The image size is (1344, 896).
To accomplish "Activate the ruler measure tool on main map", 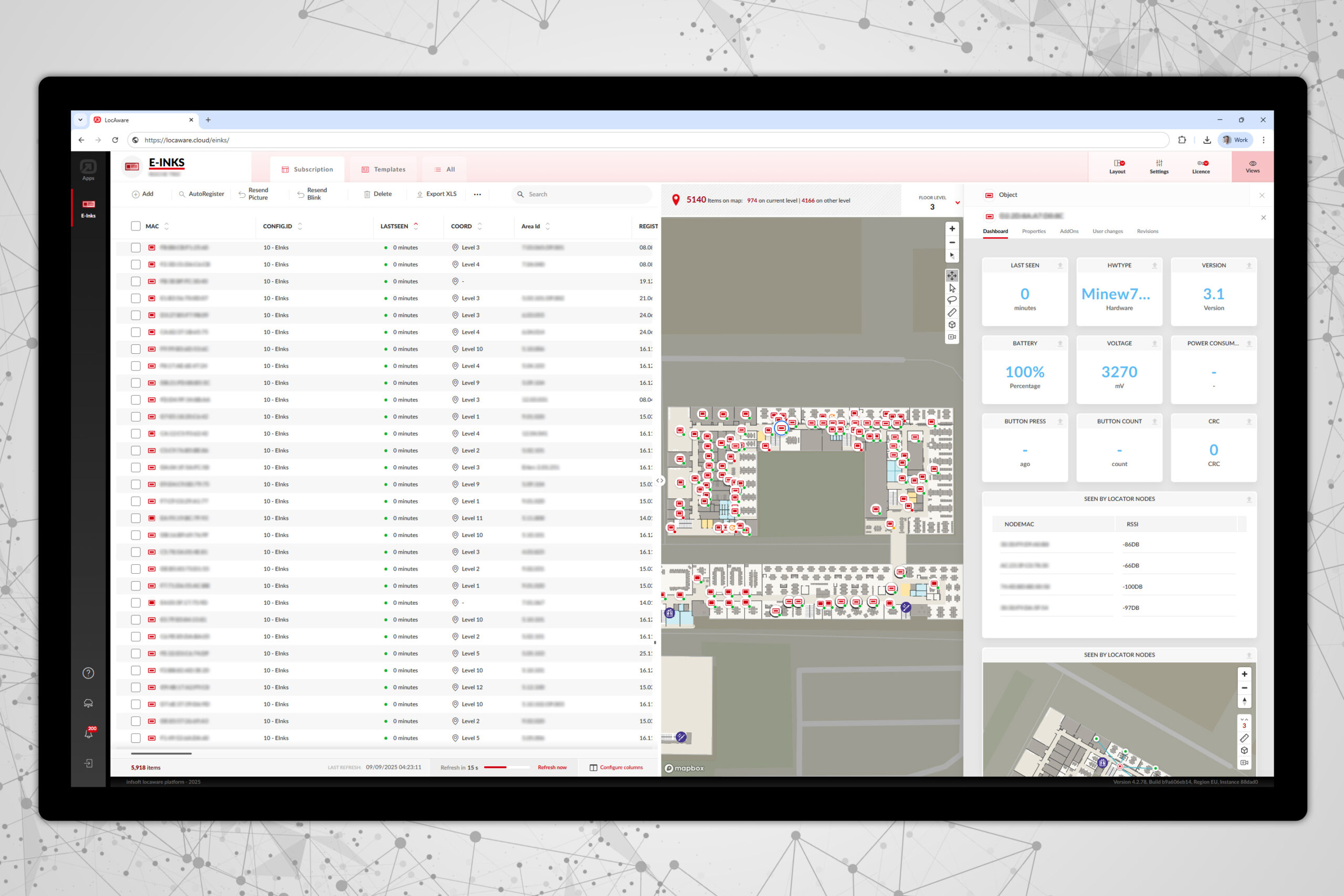I will click(x=952, y=312).
